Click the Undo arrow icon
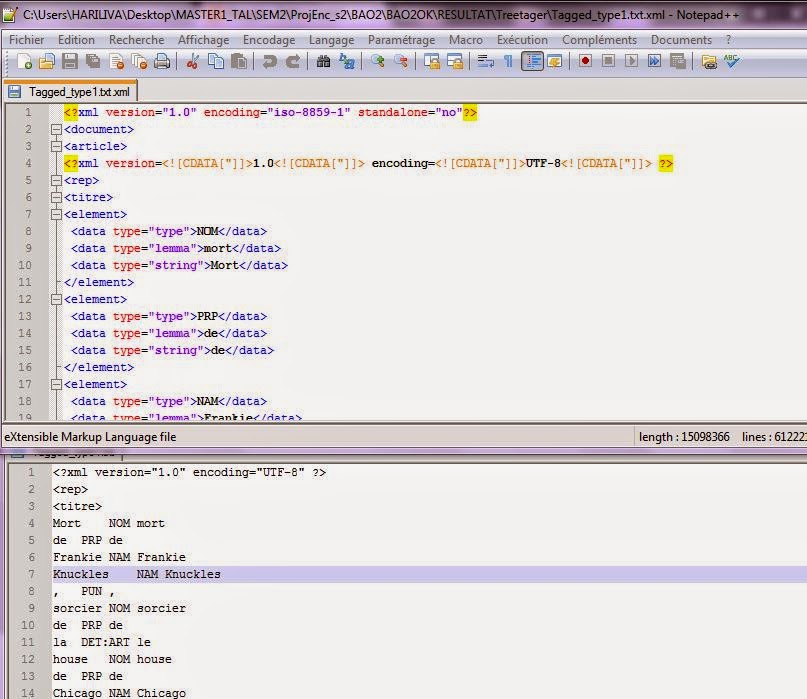This screenshot has height=699, width=807. (x=269, y=61)
